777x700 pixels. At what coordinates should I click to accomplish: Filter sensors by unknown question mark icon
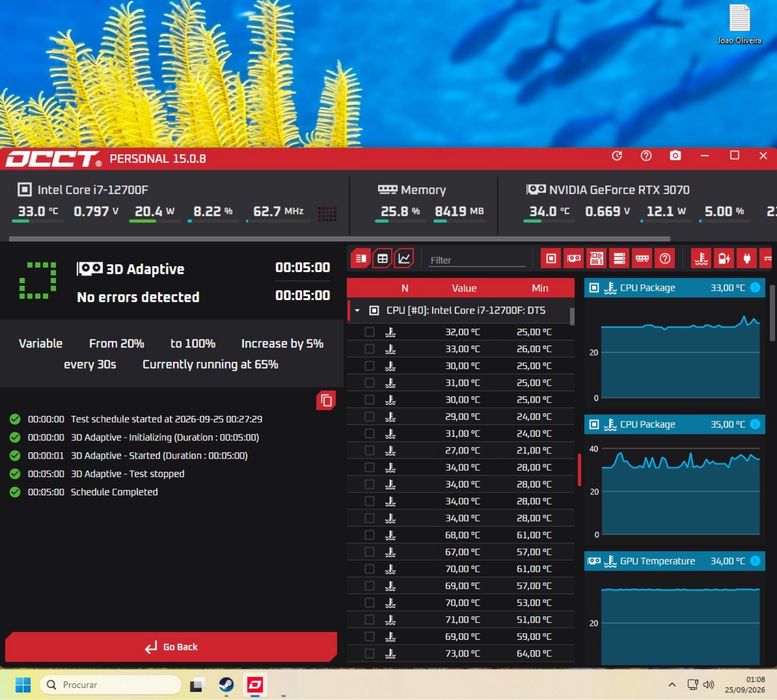[x=665, y=259]
